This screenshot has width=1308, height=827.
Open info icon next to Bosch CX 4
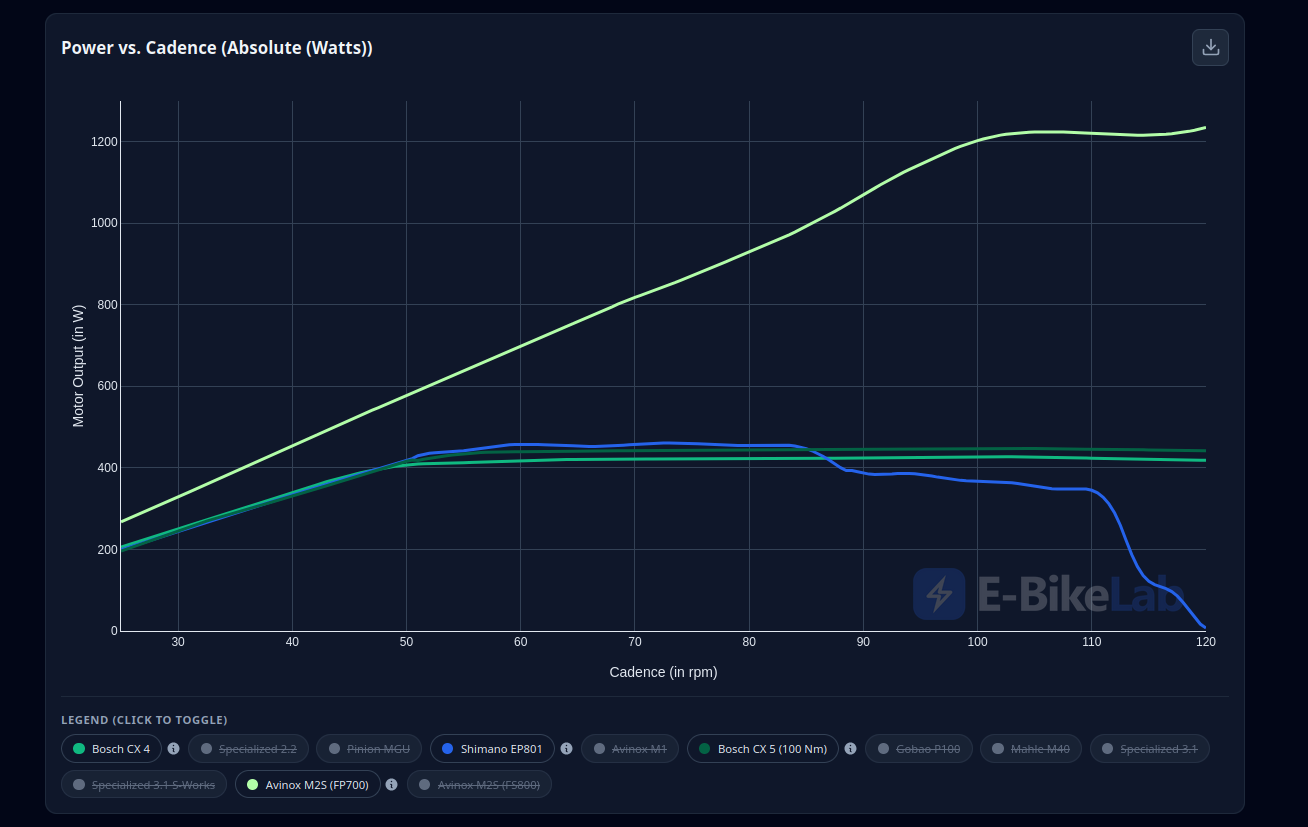tap(173, 749)
